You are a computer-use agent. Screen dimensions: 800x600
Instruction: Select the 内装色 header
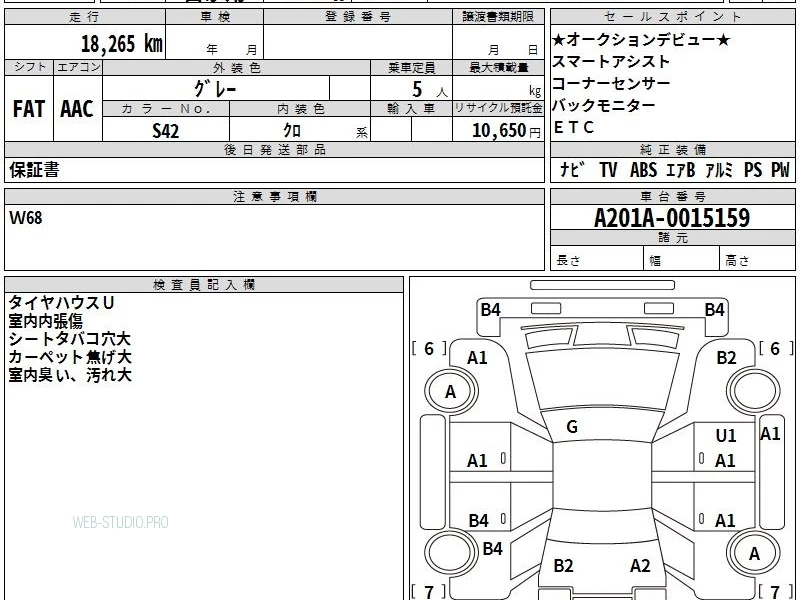tap(300, 109)
